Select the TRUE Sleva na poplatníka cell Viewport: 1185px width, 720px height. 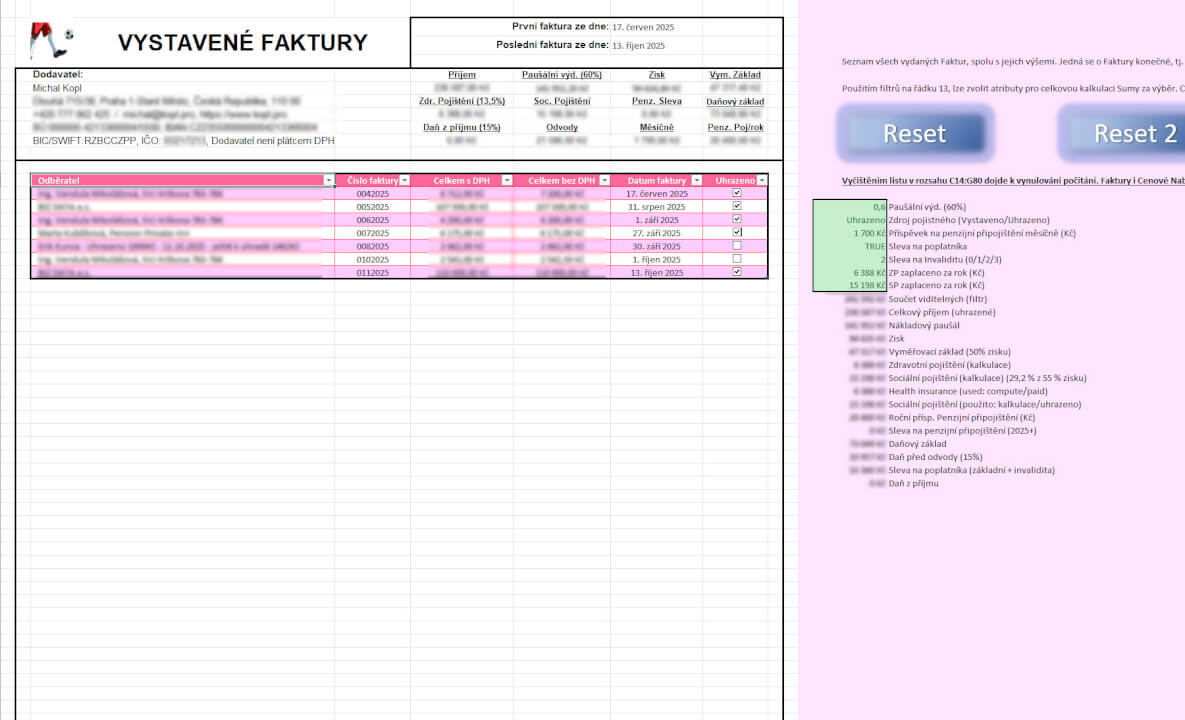[849, 246]
